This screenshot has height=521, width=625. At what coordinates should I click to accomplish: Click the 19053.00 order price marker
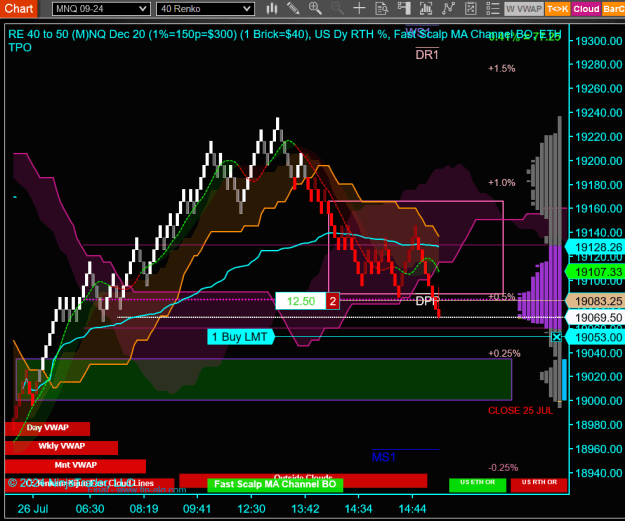pos(595,337)
